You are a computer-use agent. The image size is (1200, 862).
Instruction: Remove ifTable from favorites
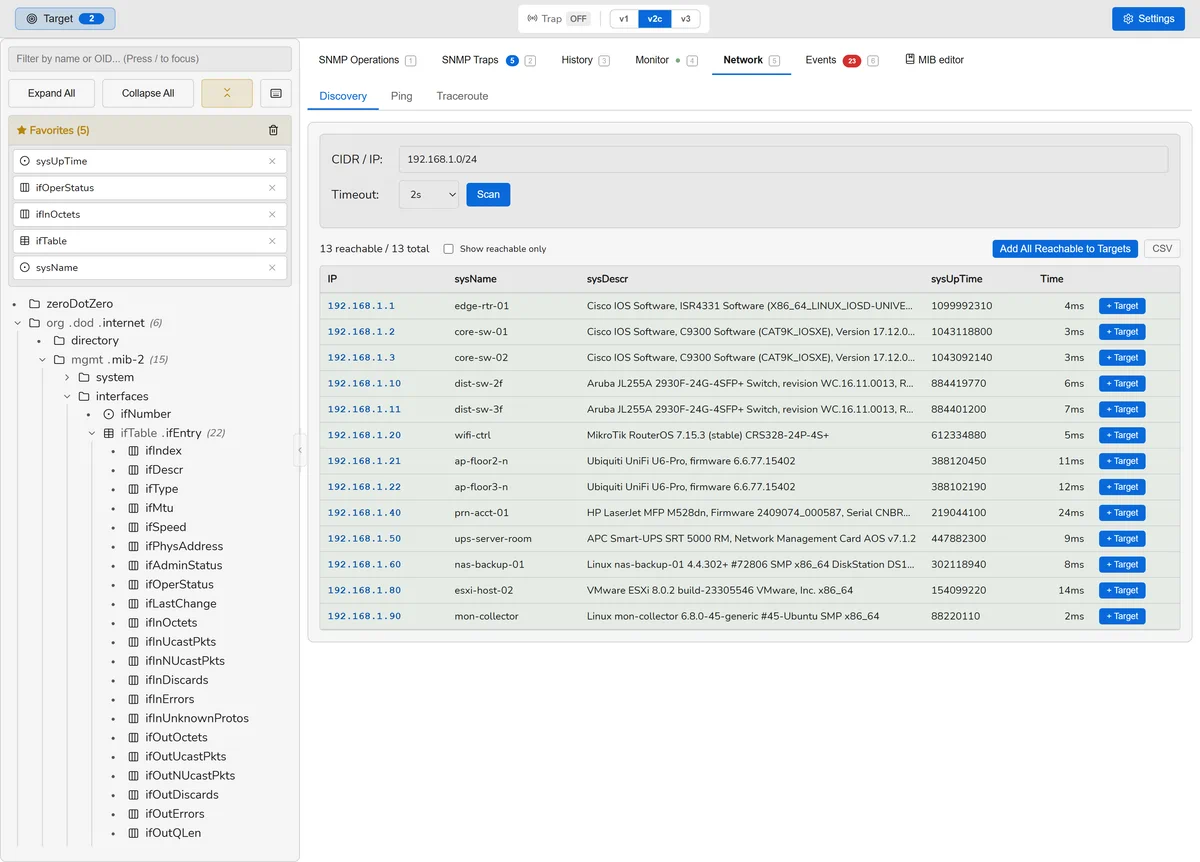coord(272,241)
